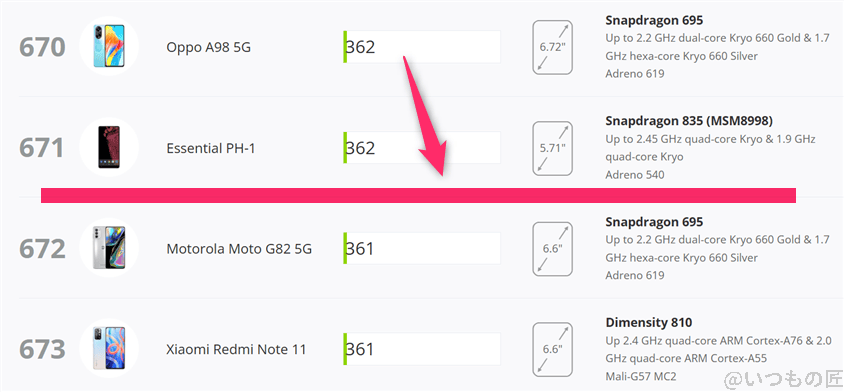Screen dimensions: 844x392
Task: Open the Essential PH-1 link
Action: click(210, 148)
